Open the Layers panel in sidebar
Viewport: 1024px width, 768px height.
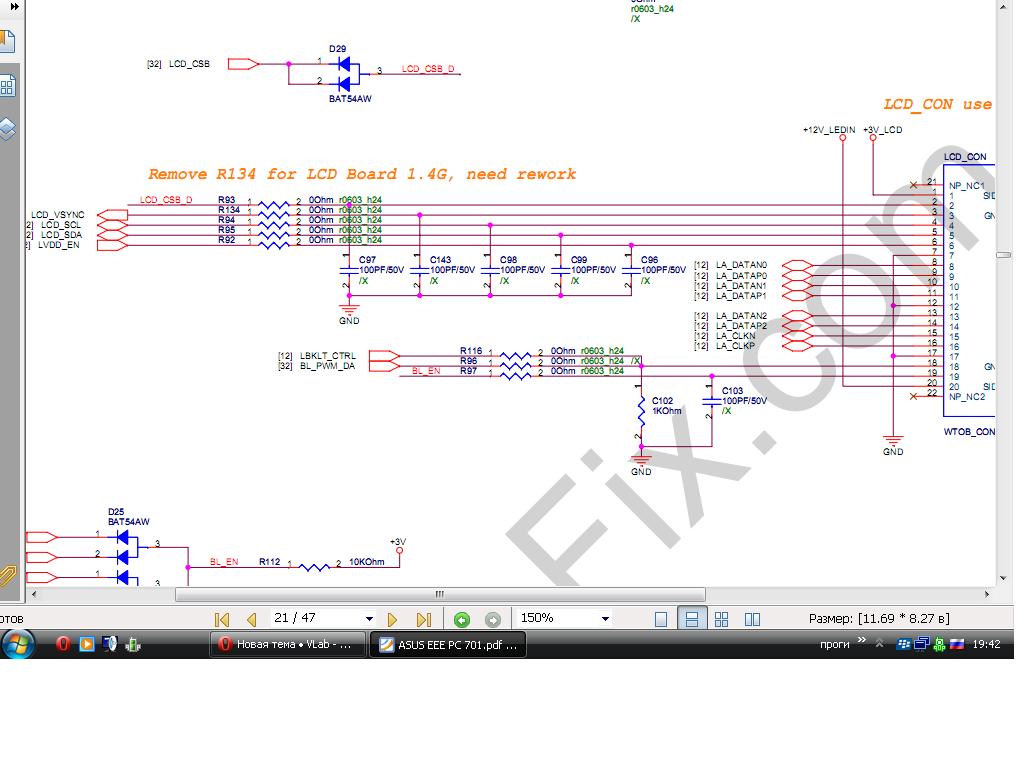7,128
